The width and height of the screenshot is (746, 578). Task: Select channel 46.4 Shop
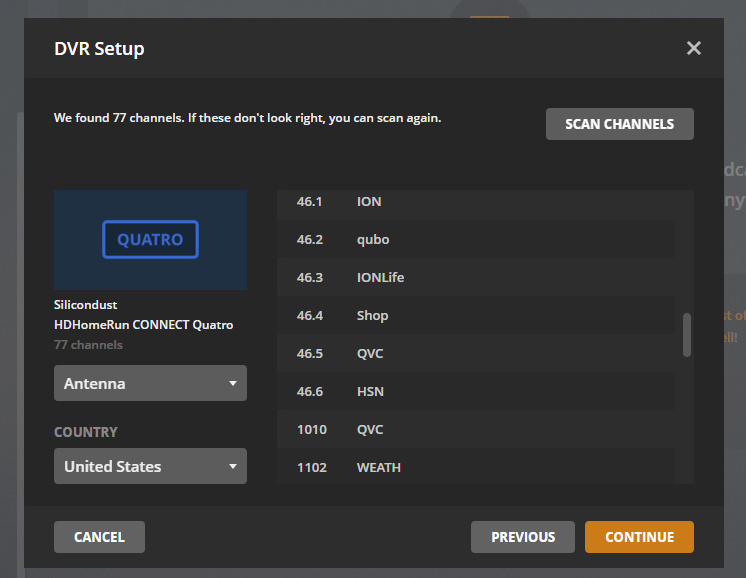pyautogui.click(x=475, y=315)
